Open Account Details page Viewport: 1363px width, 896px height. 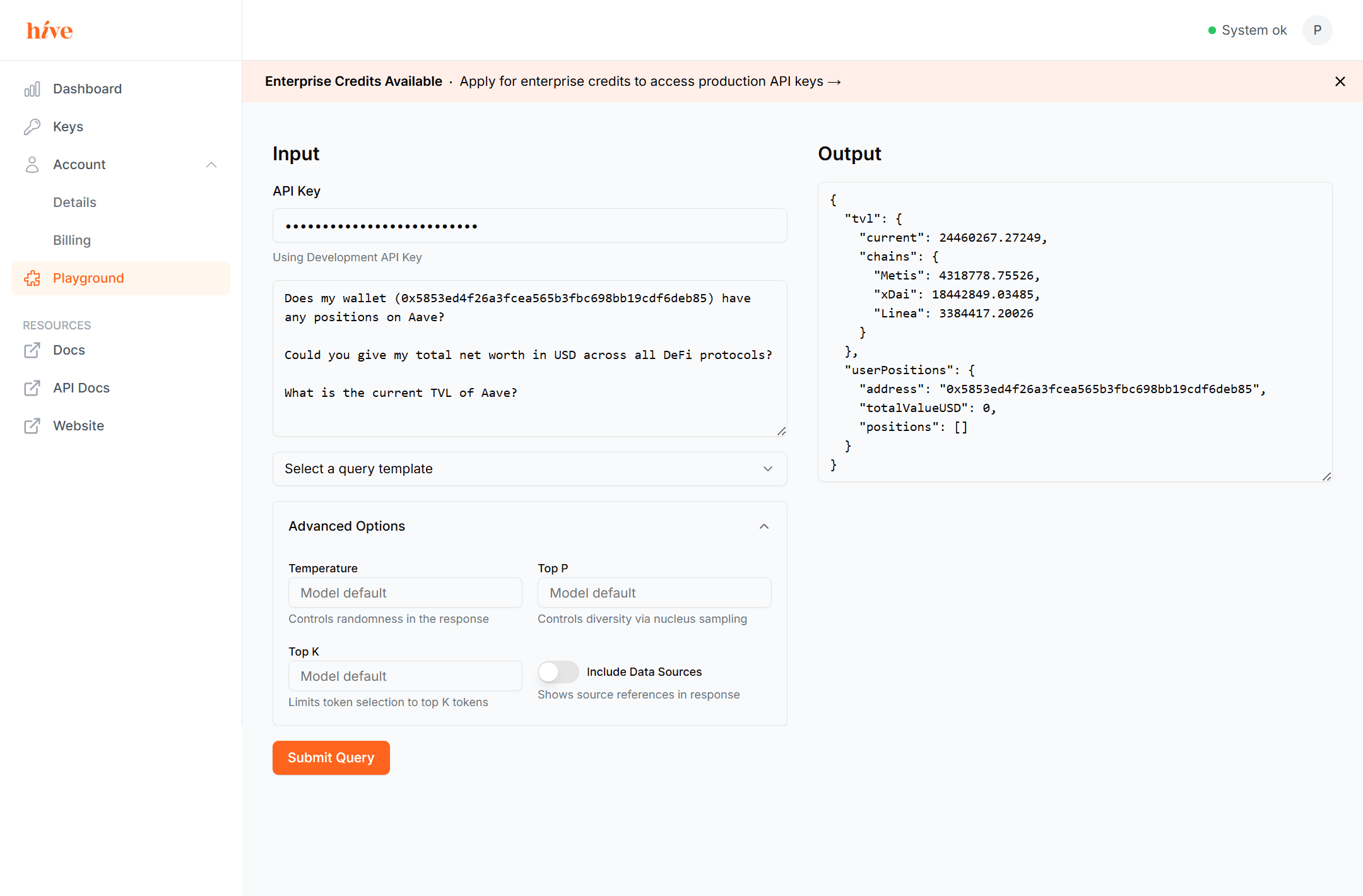[x=74, y=203]
